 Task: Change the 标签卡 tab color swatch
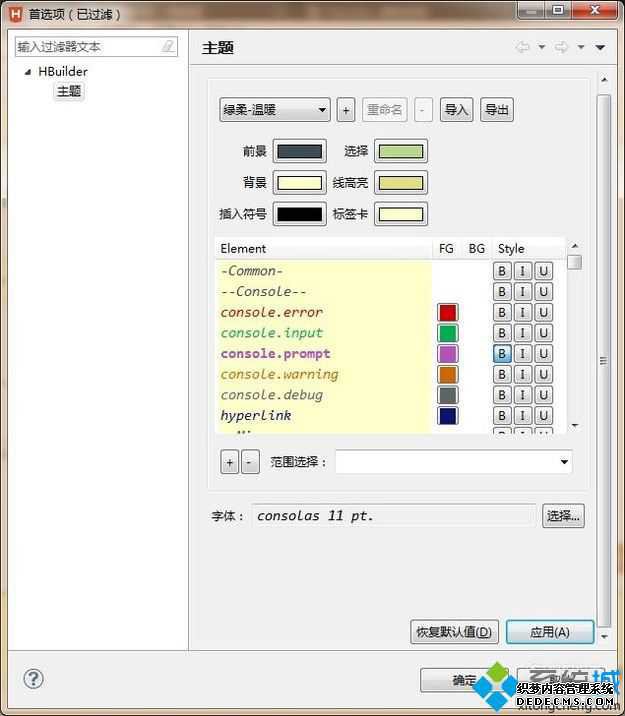coord(401,214)
